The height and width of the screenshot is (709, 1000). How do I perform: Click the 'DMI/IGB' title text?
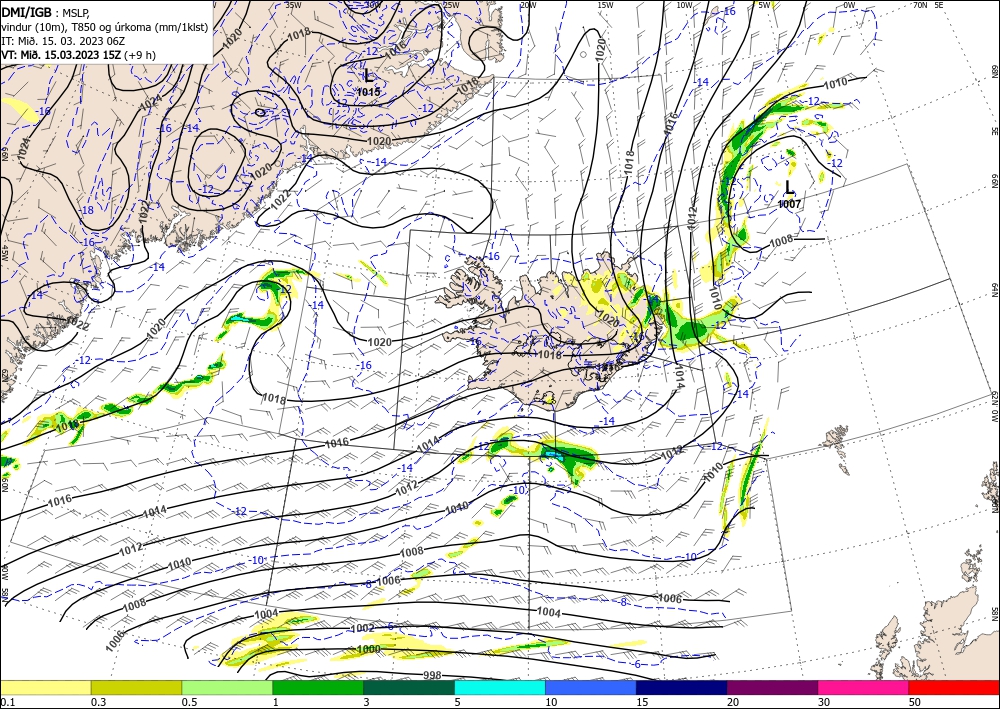pyautogui.click(x=26, y=11)
